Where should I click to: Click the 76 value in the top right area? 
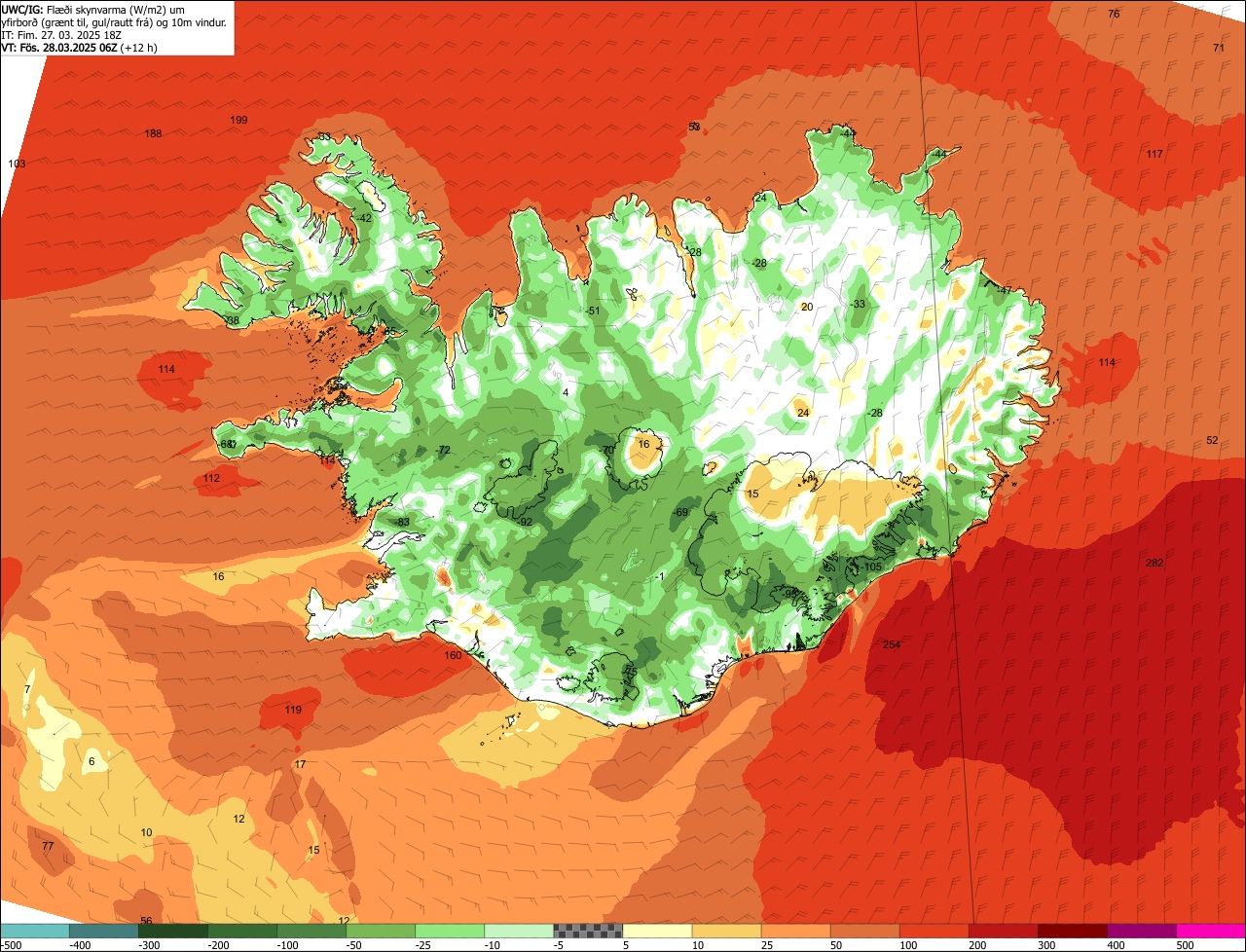tap(1114, 14)
